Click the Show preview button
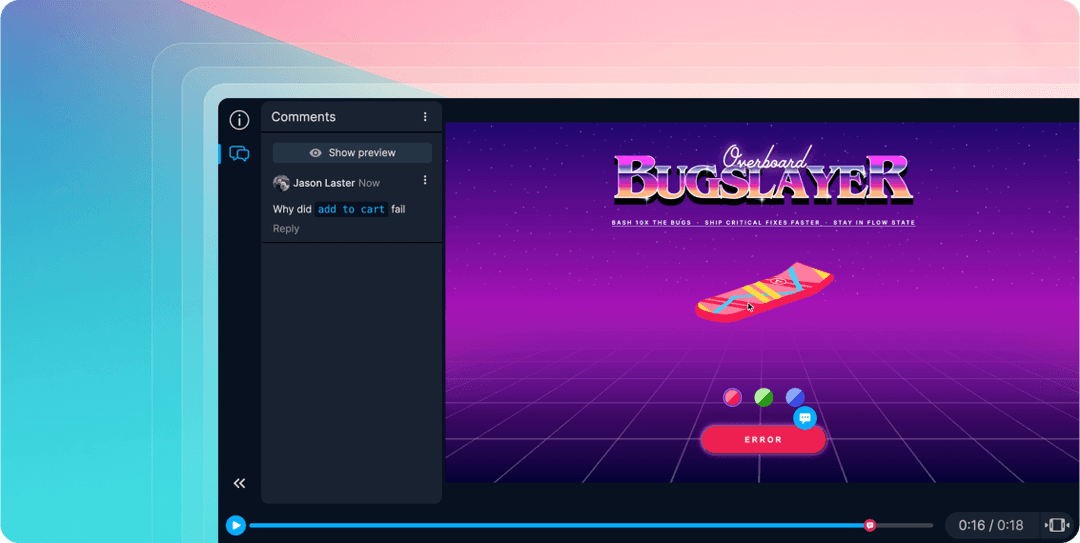 point(352,153)
